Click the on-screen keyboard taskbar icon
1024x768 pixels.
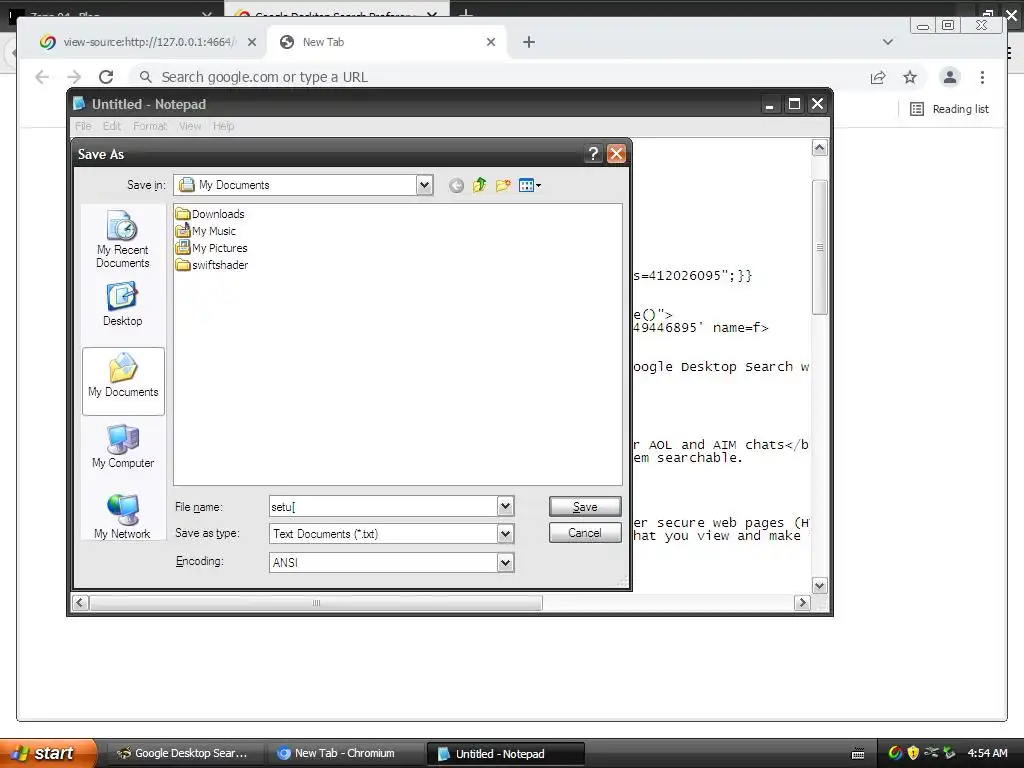[x=858, y=754]
